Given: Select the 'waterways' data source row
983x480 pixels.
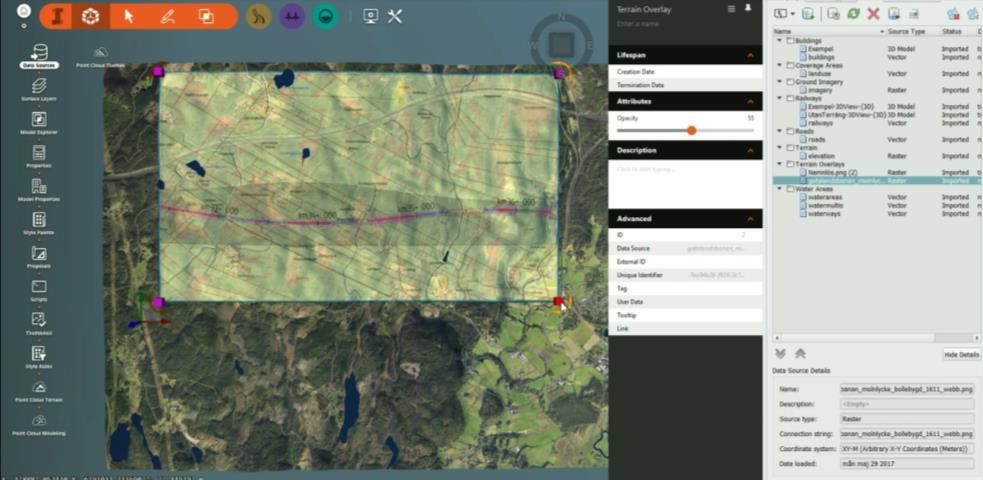Looking at the screenshot, I should 878,214.
